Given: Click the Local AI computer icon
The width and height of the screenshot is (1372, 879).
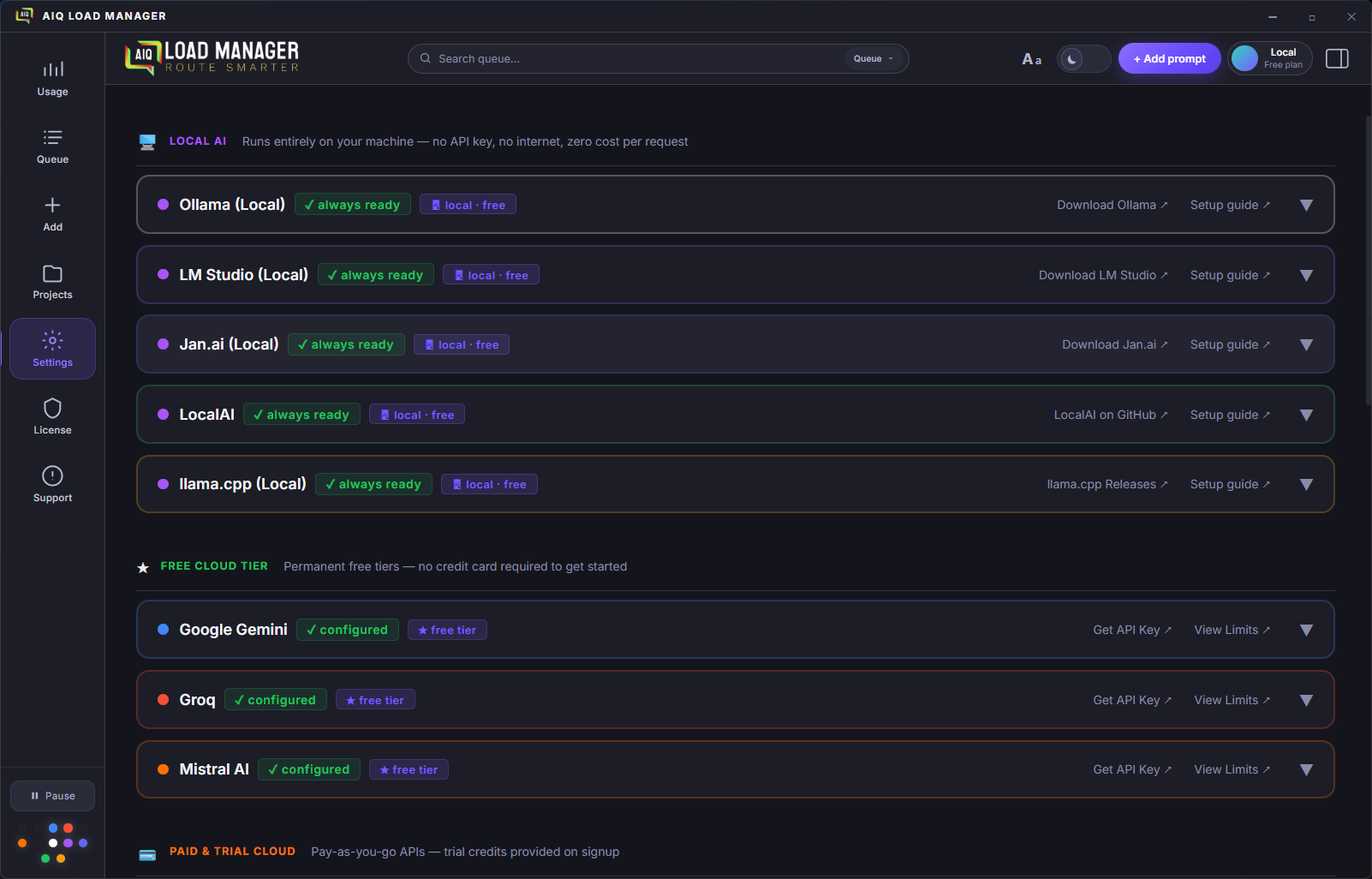Looking at the screenshot, I should point(147,142).
